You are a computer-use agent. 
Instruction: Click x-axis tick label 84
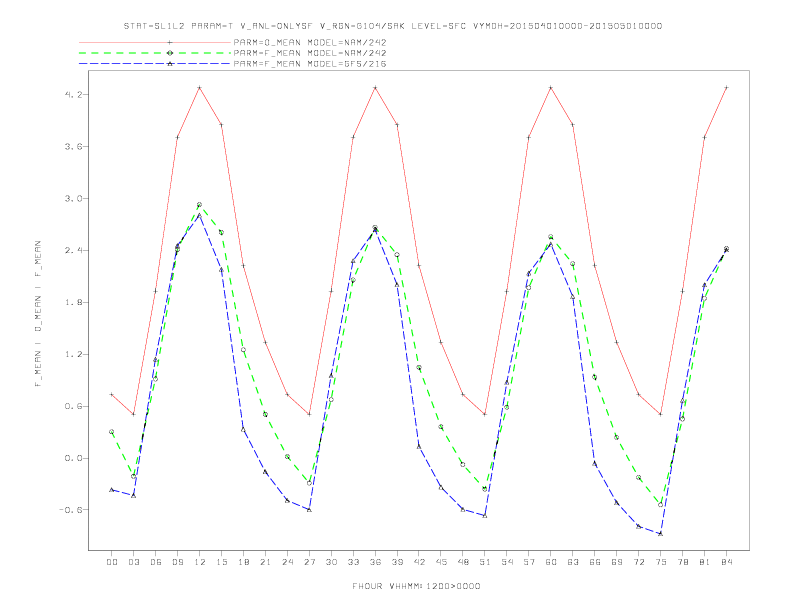(x=727, y=562)
